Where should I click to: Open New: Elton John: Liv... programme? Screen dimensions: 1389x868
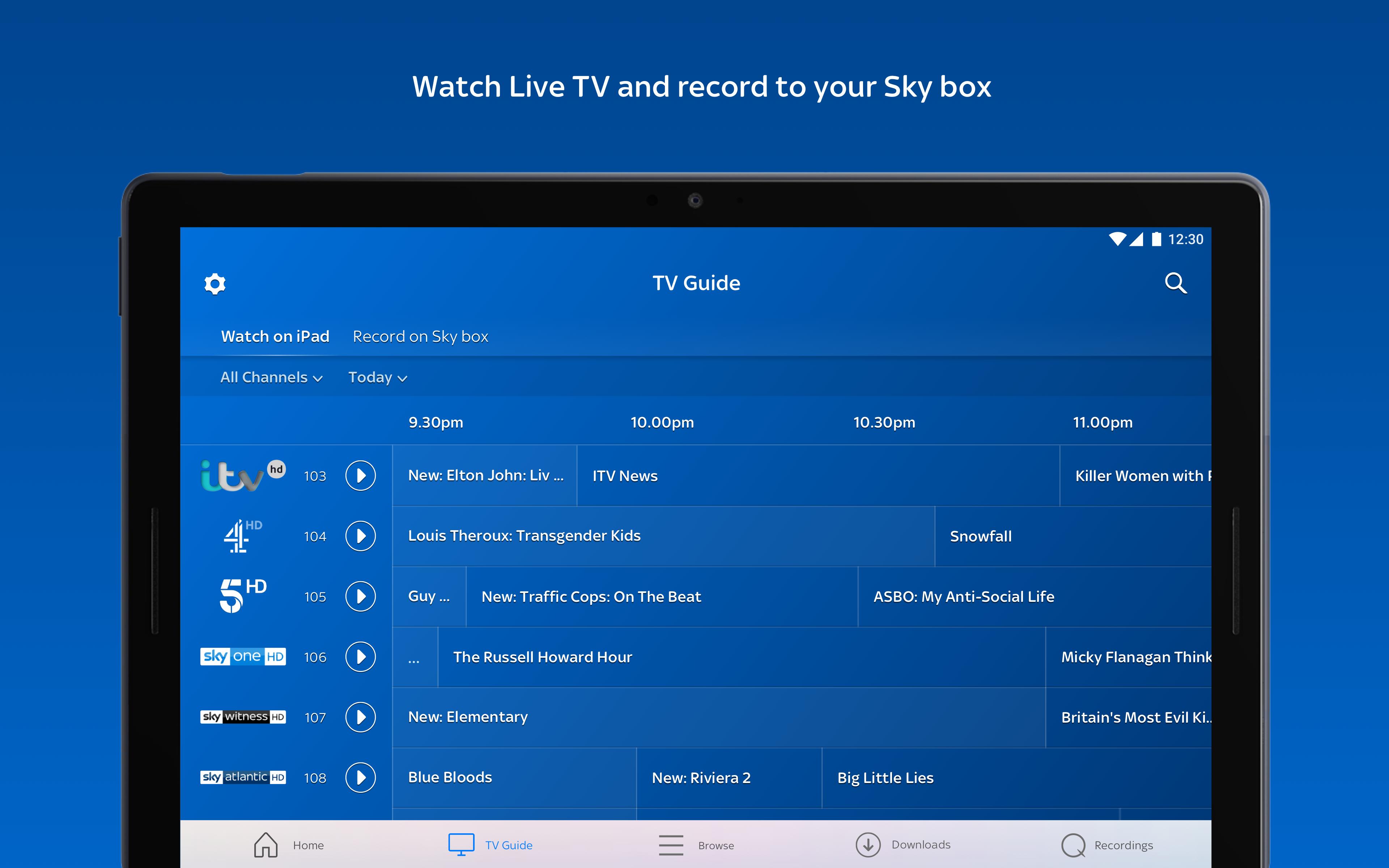(484, 475)
